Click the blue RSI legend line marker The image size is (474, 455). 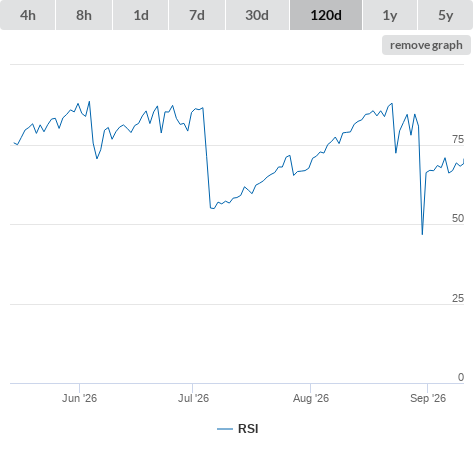[x=225, y=429]
